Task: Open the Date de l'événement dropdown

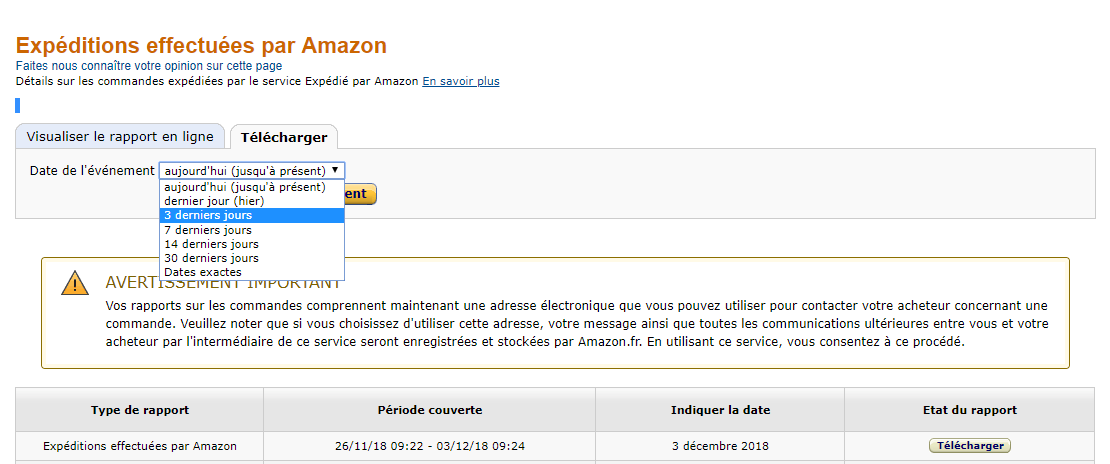Action: tap(252, 171)
